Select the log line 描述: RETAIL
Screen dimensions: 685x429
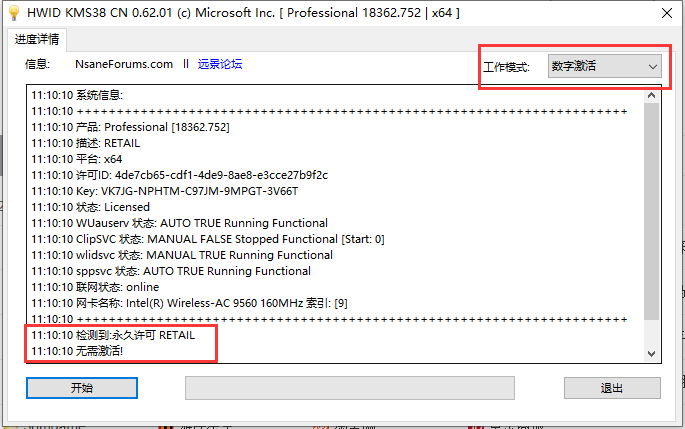click(86, 143)
